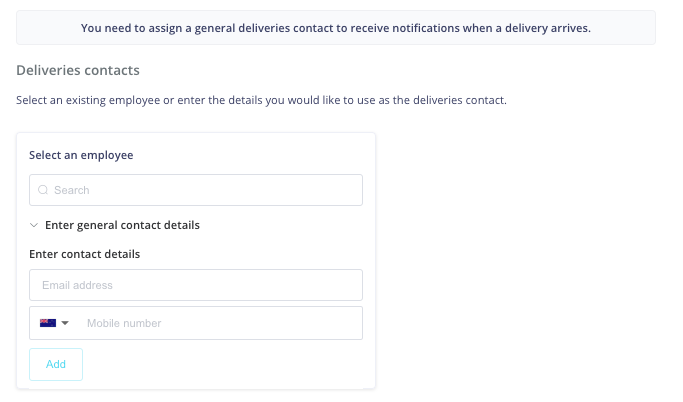Select the phone country selector with flag
Image resolution: width=683 pixels, height=402 pixels.
(54, 323)
